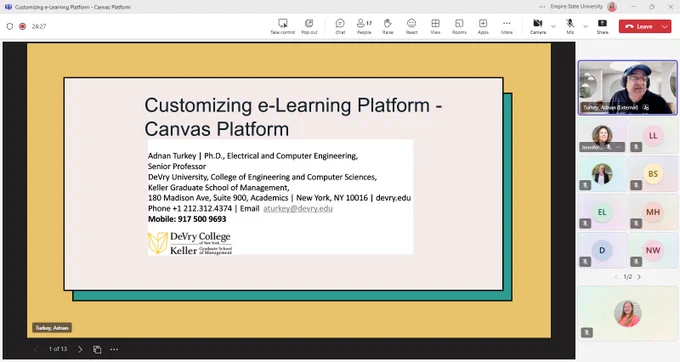Open the slide grid view icon
Image resolution: width=680 pixels, height=362 pixels.
coord(97,349)
